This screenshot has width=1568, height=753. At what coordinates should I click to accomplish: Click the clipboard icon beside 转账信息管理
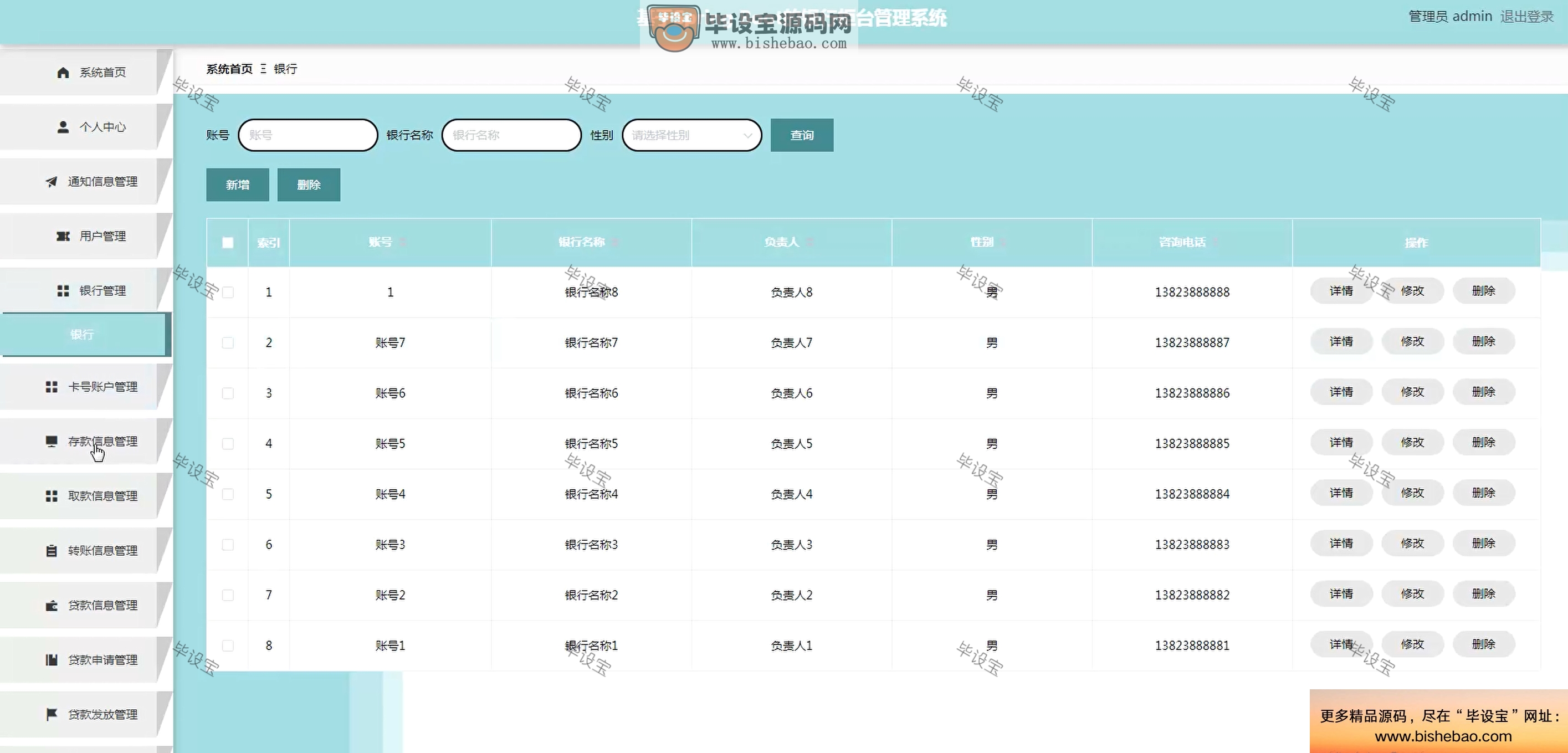[51, 550]
